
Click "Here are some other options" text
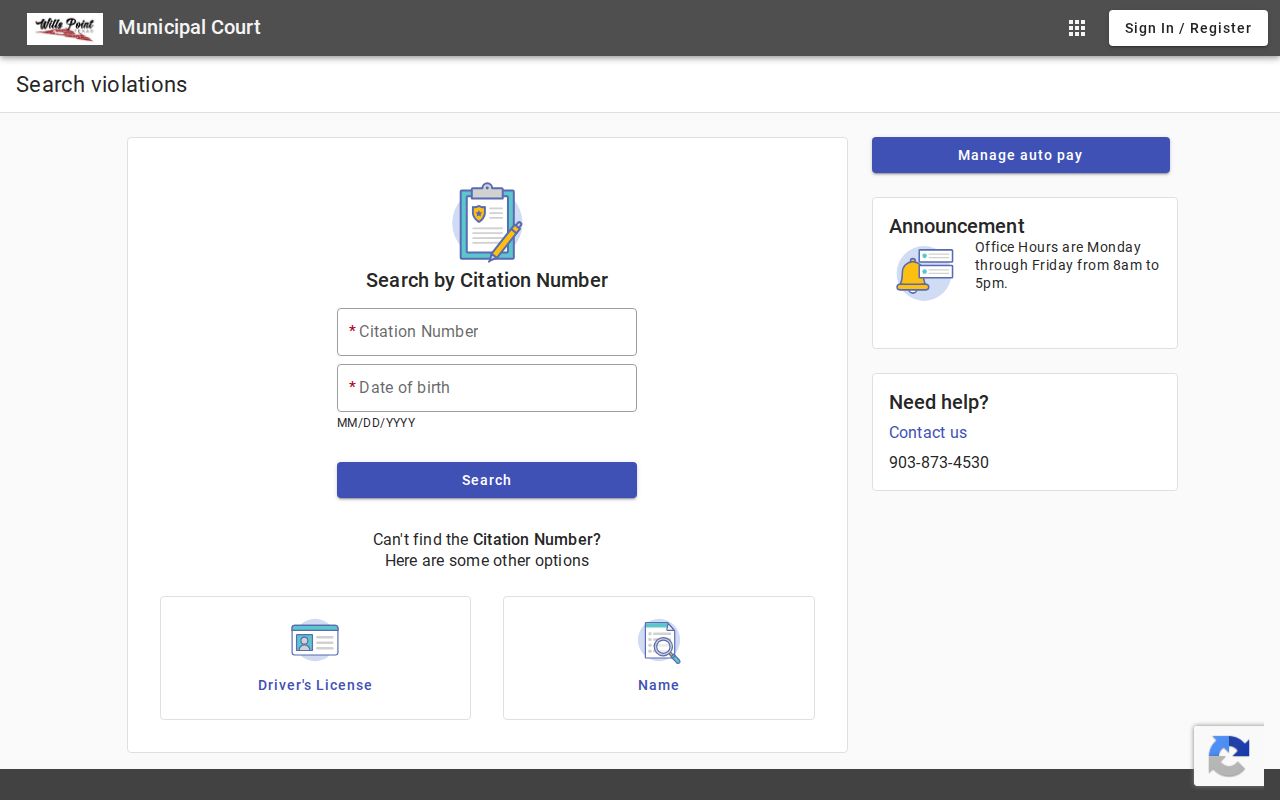click(x=487, y=560)
